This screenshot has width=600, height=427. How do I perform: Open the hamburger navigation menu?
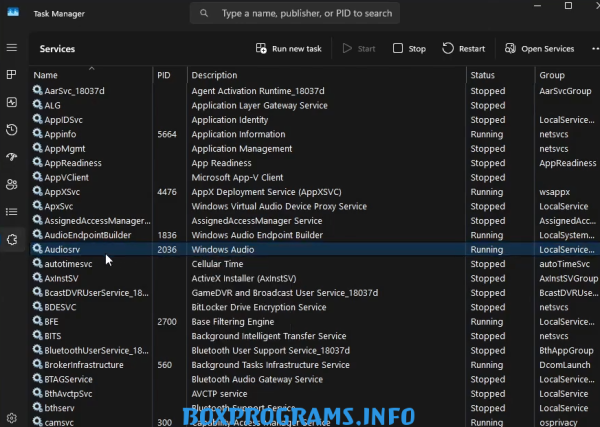tap(12, 47)
